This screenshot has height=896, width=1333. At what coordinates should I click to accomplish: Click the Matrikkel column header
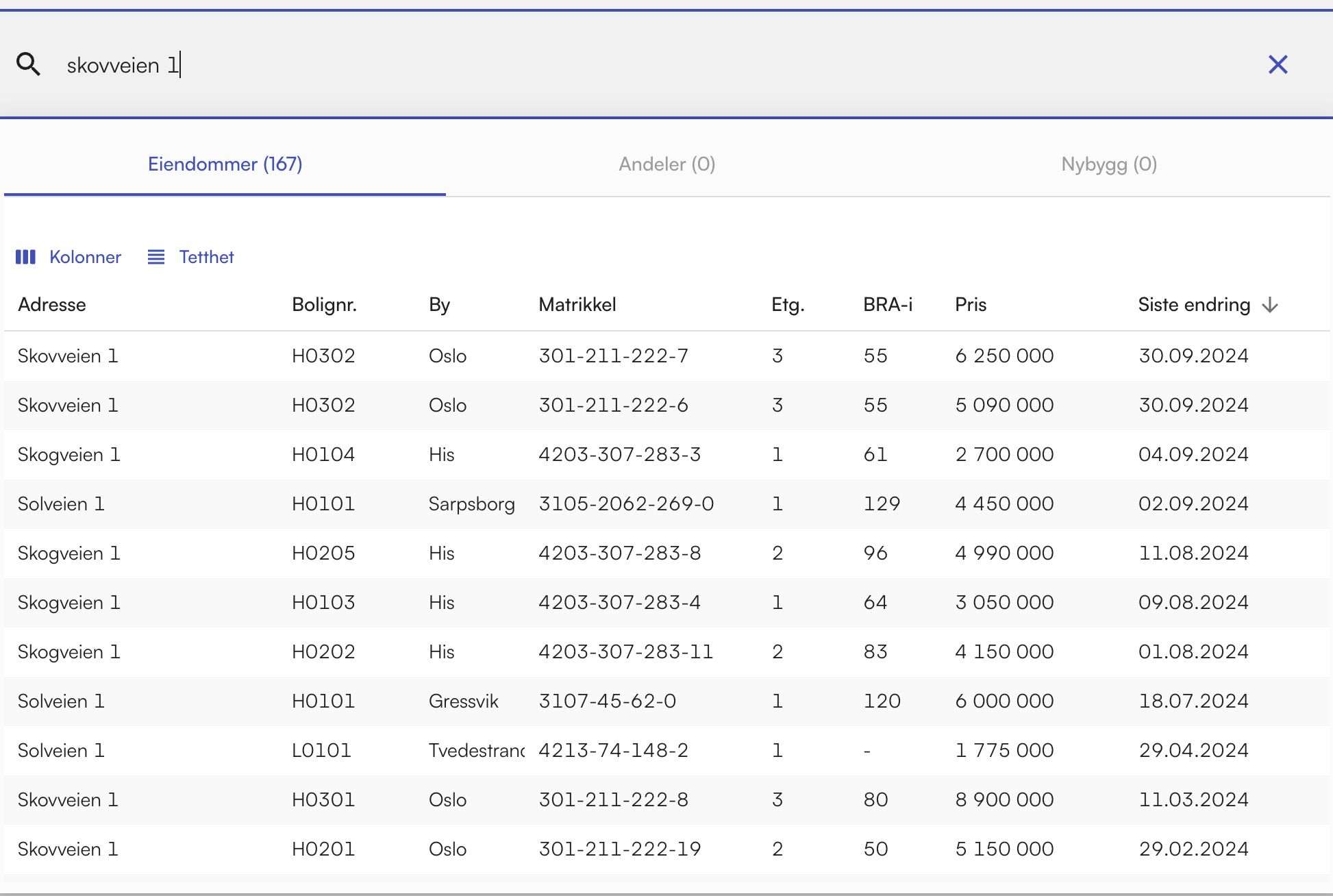[x=577, y=305]
